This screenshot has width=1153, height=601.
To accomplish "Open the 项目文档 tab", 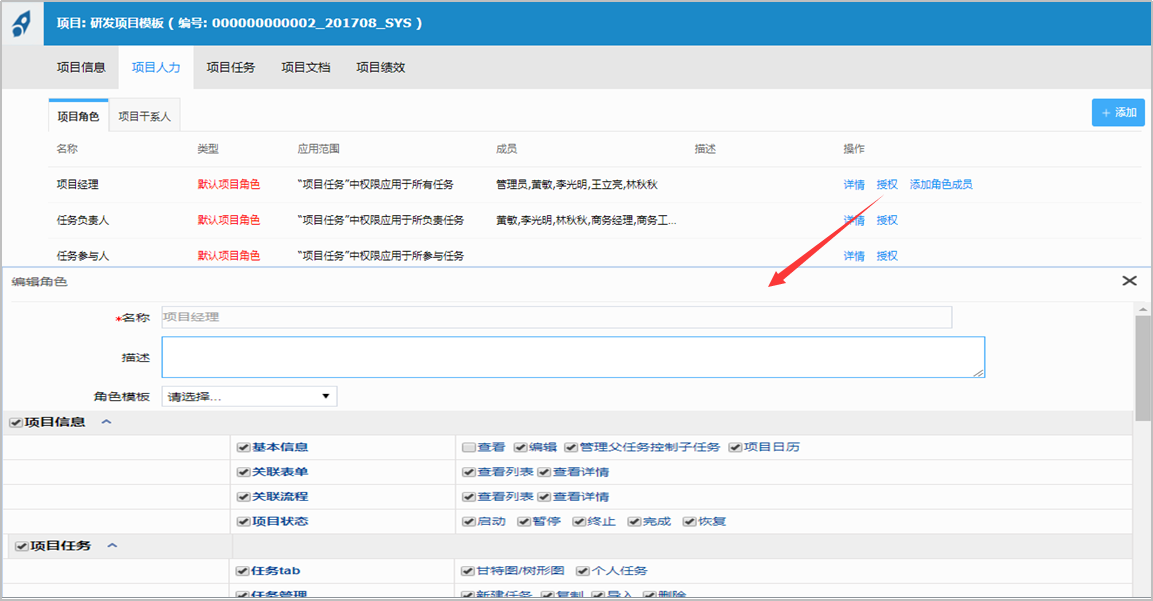I will [305, 68].
